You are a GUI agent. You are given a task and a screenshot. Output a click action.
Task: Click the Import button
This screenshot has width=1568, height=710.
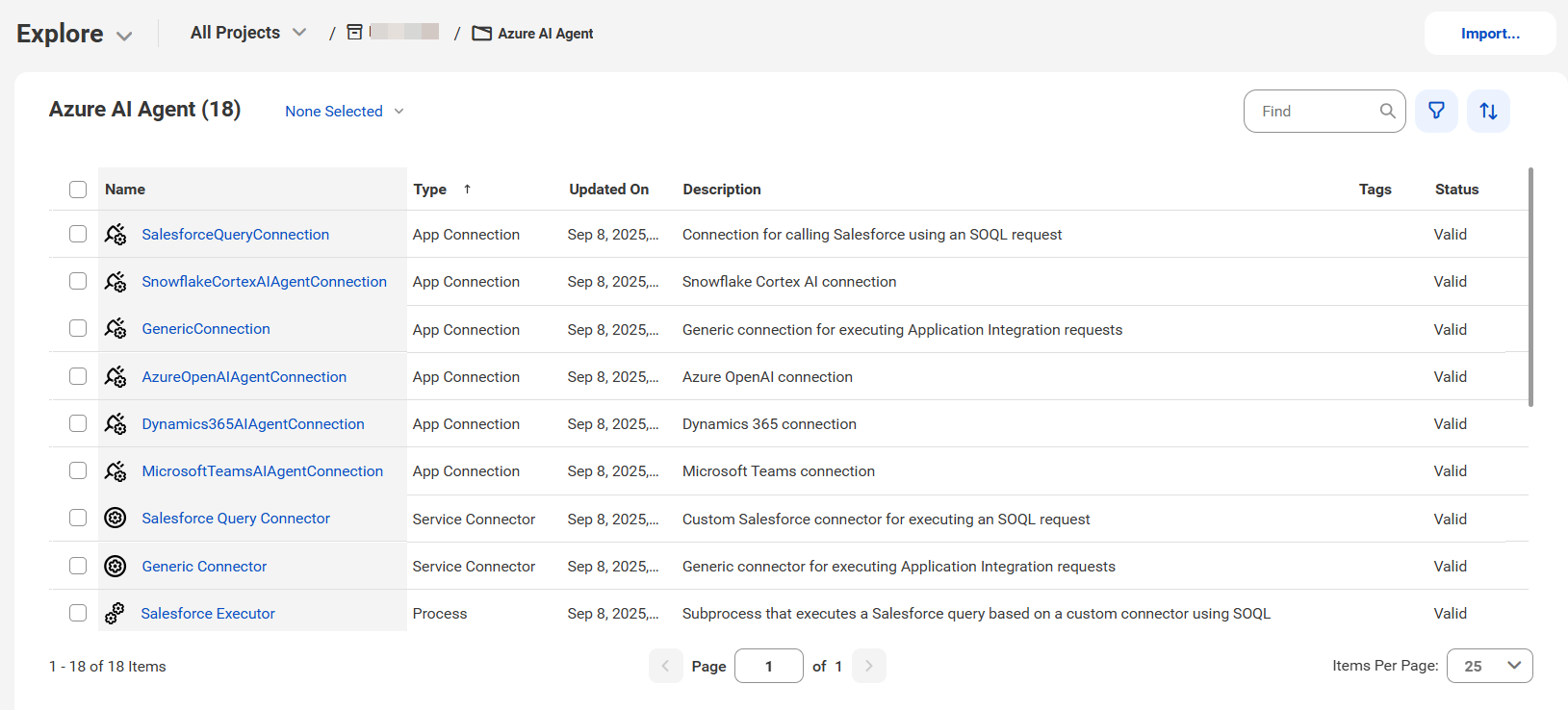[x=1490, y=34]
